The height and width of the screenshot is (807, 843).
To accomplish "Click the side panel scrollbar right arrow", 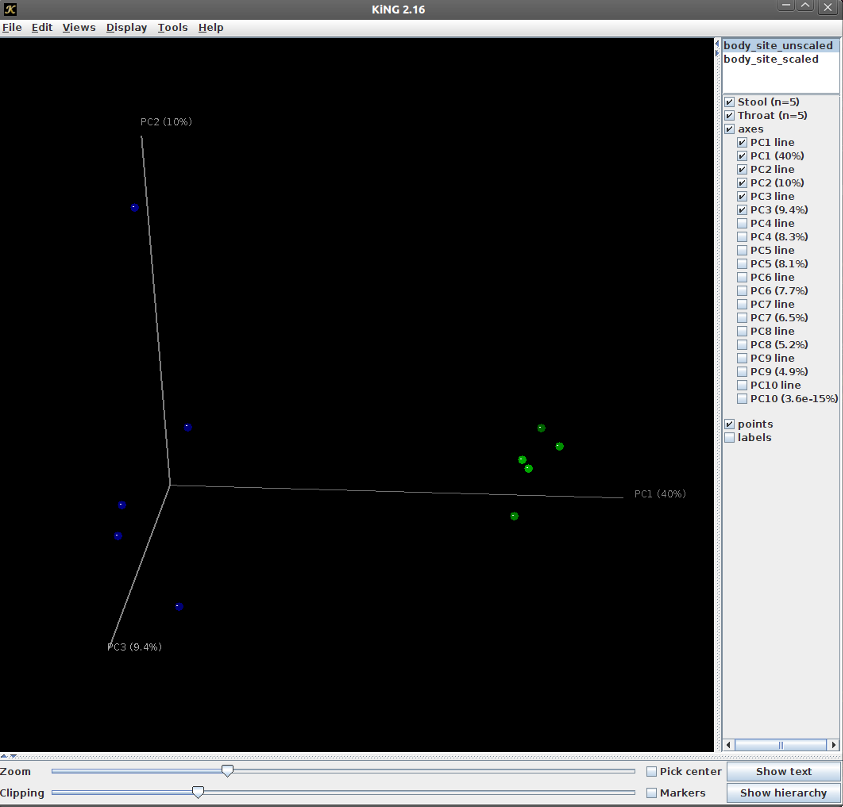I will click(833, 745).
